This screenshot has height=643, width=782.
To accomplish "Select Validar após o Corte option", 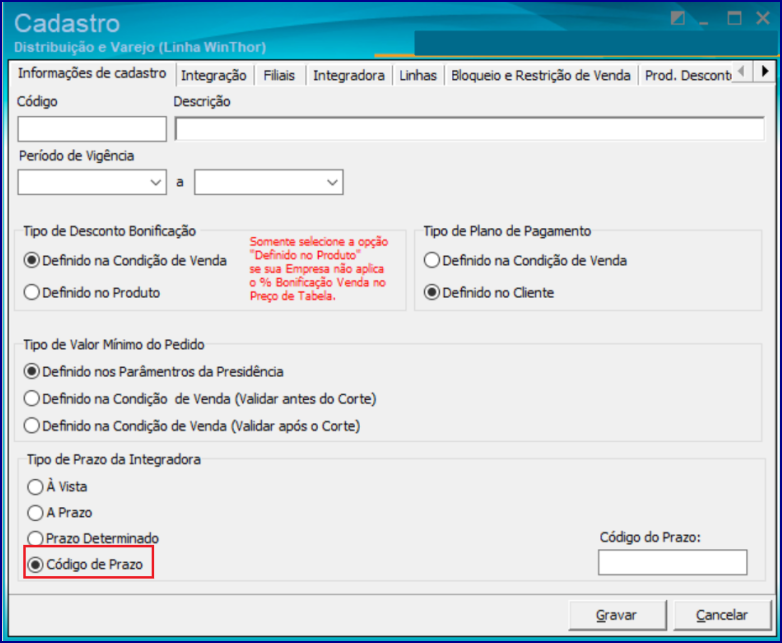I will coord(192,426).
